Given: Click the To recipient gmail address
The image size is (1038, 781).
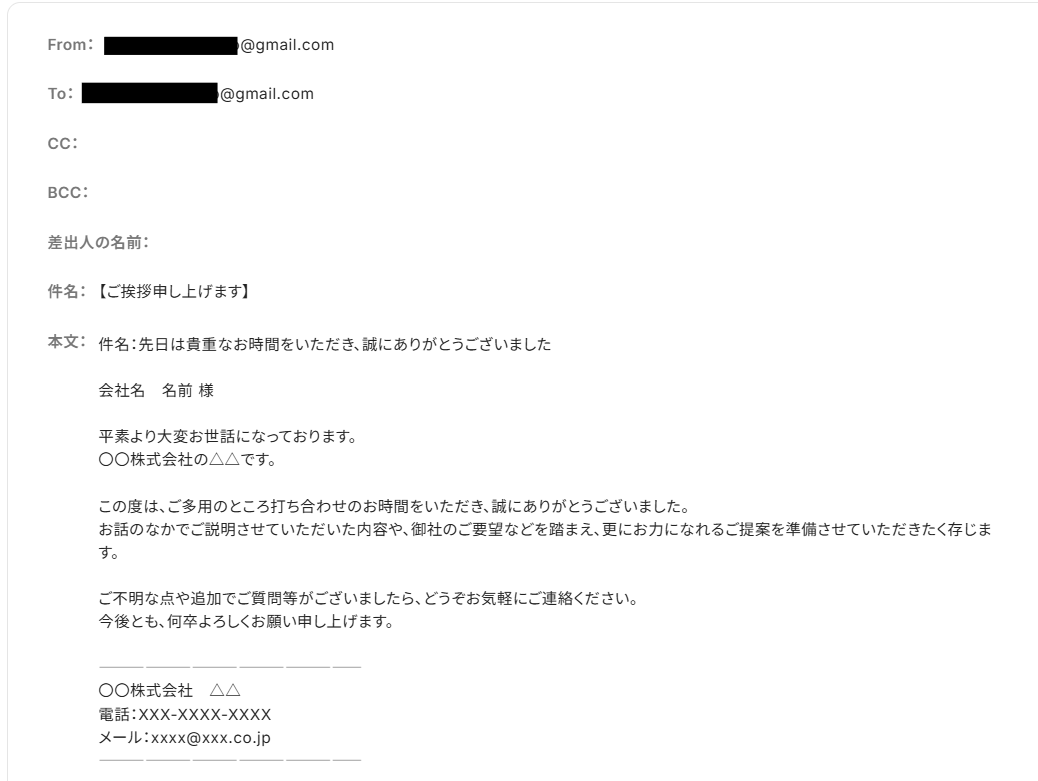Looking at the screenshot, I should point(198,93).
